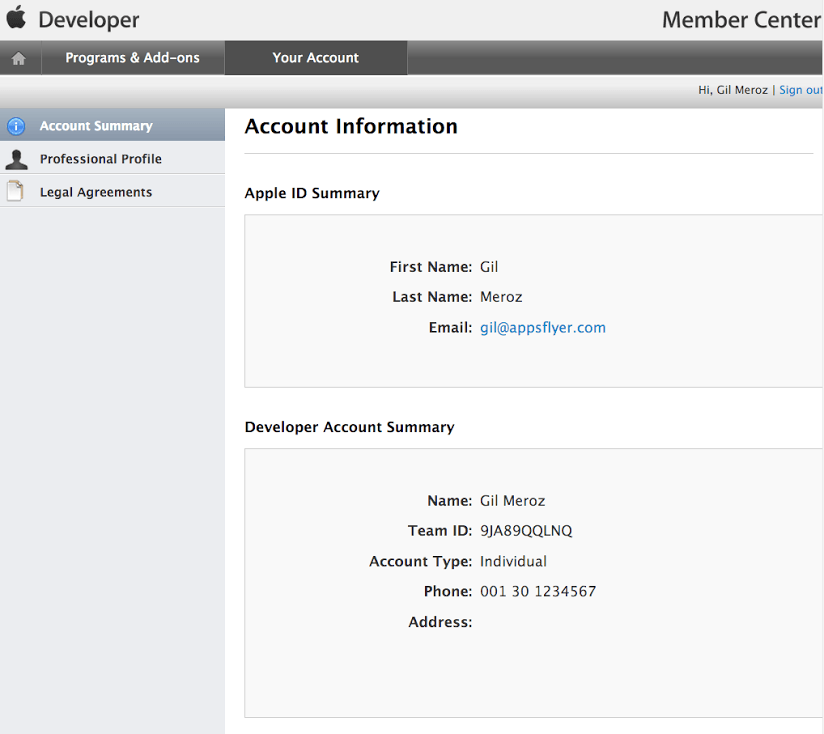This screenshot has height=734, width=824.
Task: Click the 'Address:' label
Action: (440, 622)
